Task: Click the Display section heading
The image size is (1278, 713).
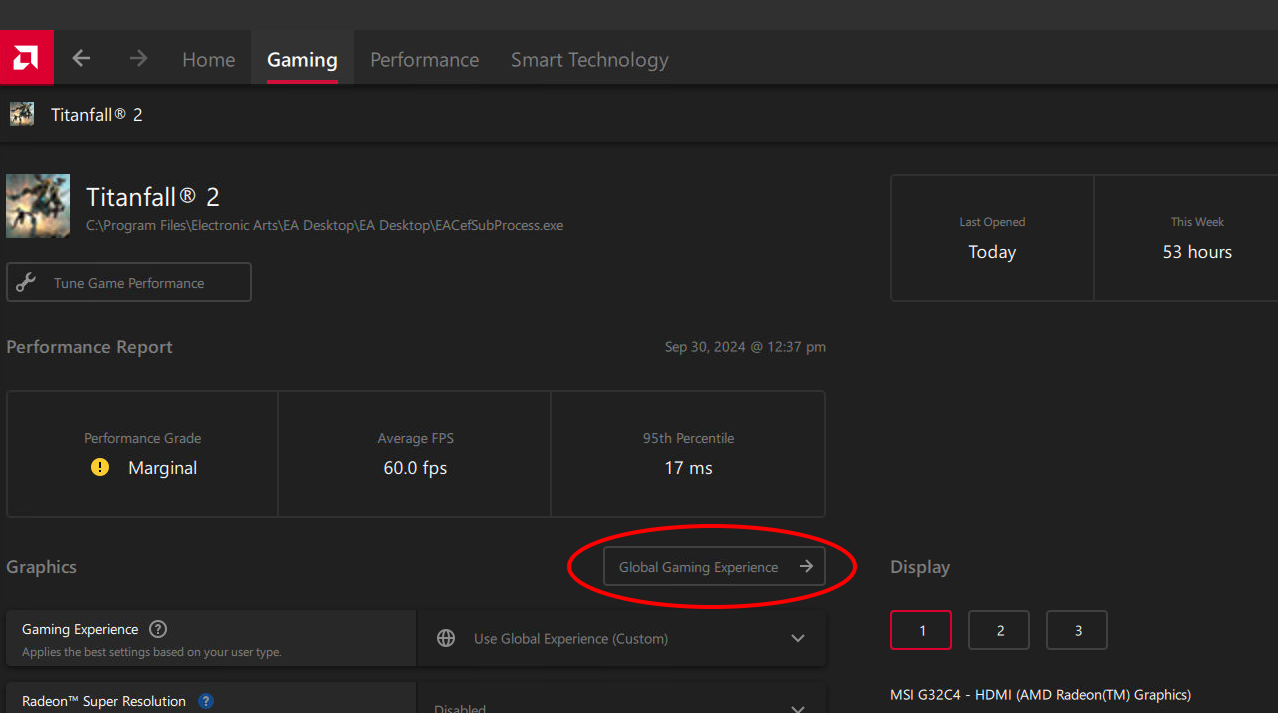Action: click(x=920, y=567)
